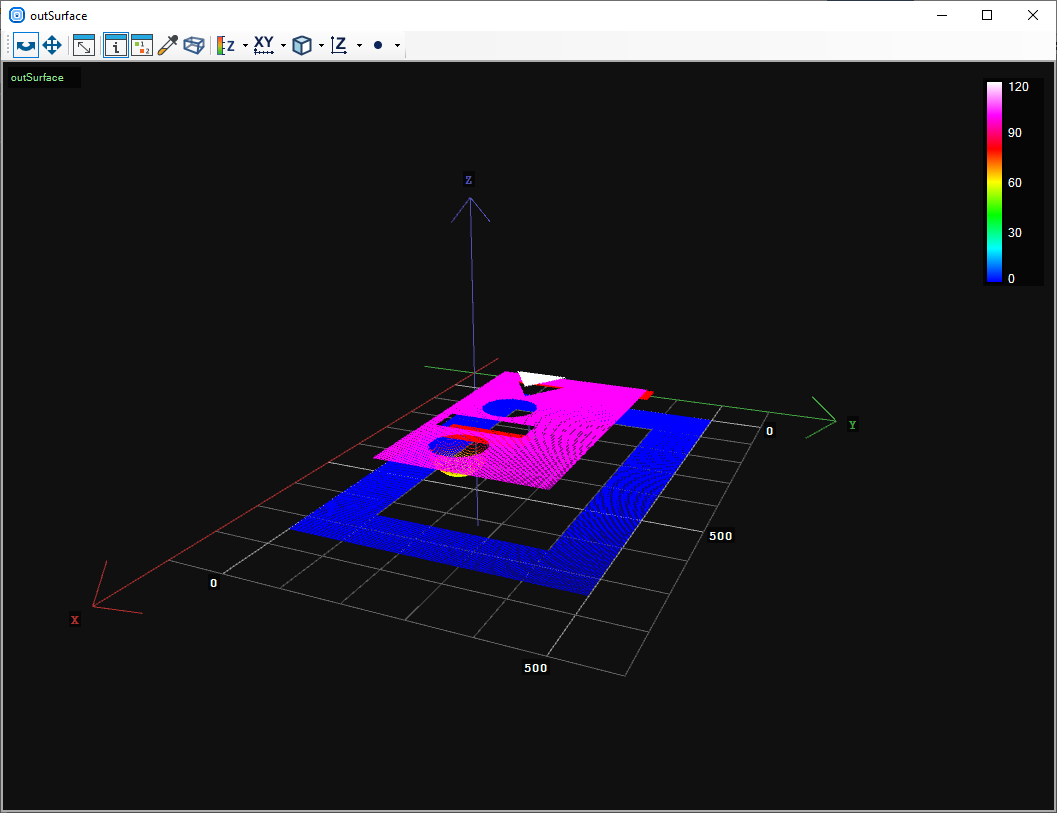Image resolution: width=1057 pixels, height=813 pixels.
Task: Select the rotate view tool
Action: 26,46
